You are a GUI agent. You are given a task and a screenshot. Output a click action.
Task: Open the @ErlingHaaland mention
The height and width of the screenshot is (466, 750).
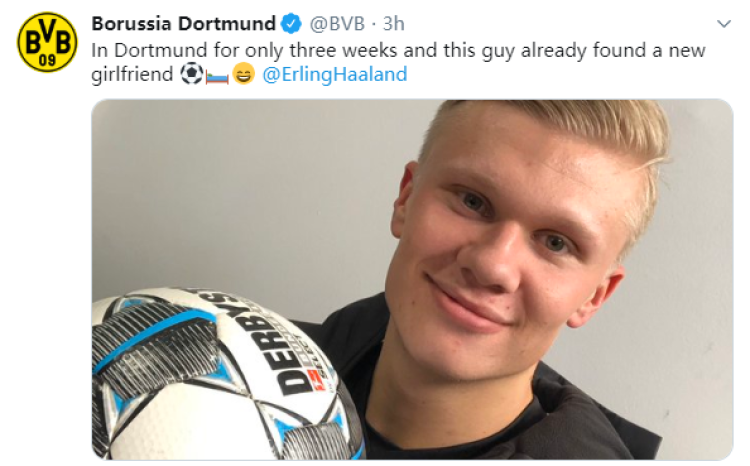click(335, 75)
